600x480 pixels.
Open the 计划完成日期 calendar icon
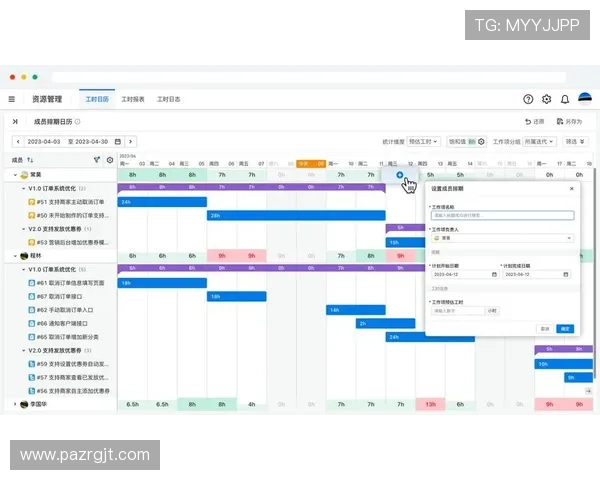tap(566, 274)
